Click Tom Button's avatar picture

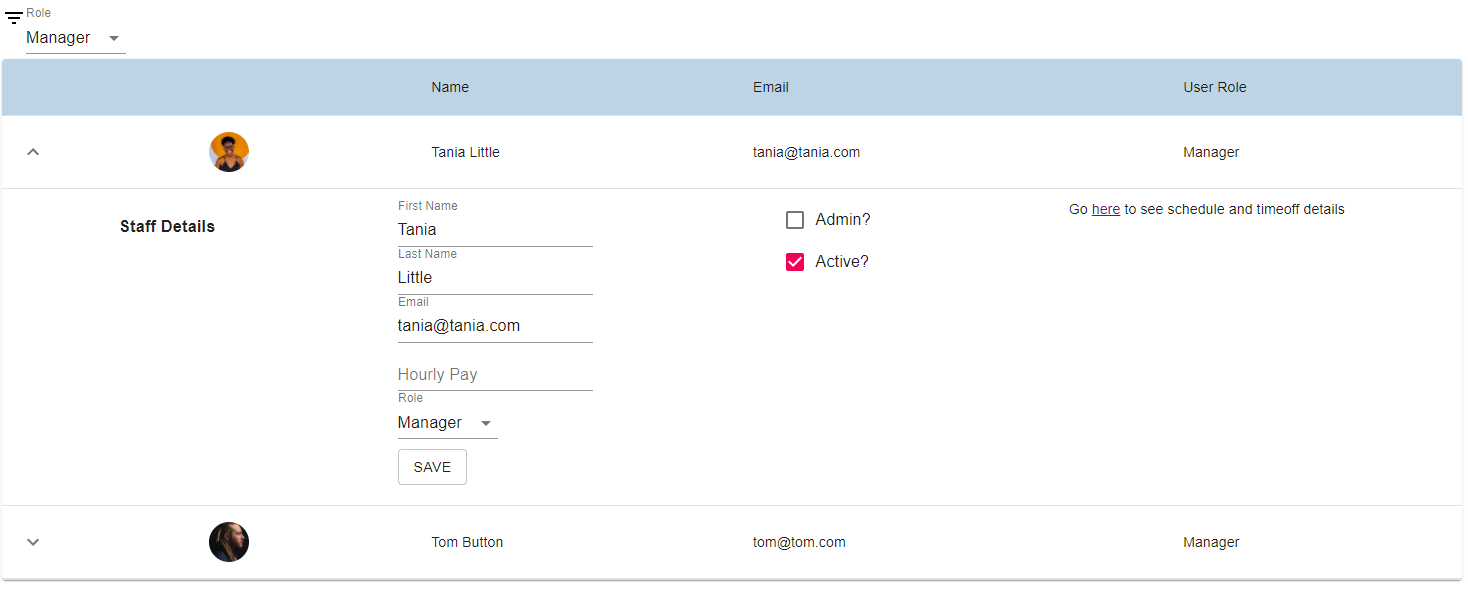click(x=229, y=542)
